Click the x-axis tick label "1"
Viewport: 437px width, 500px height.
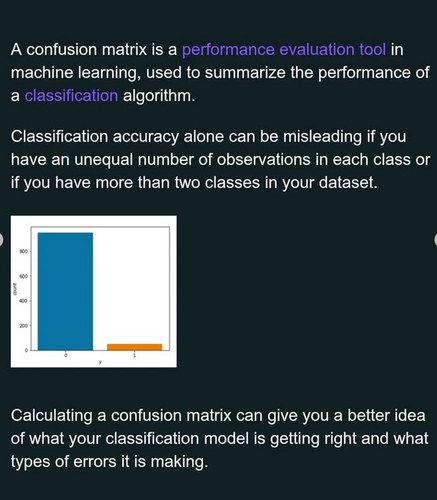pos(135,355)
